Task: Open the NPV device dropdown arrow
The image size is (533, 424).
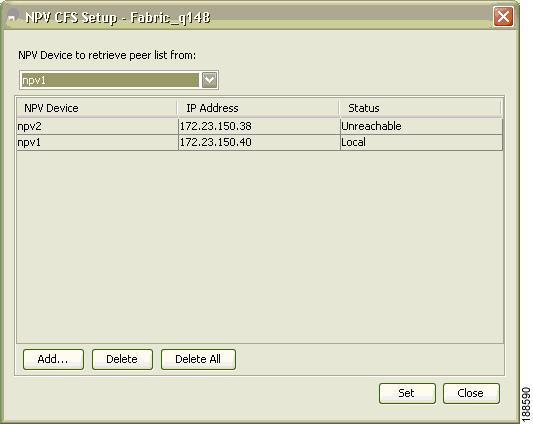Action: click(x=209, y=80)
